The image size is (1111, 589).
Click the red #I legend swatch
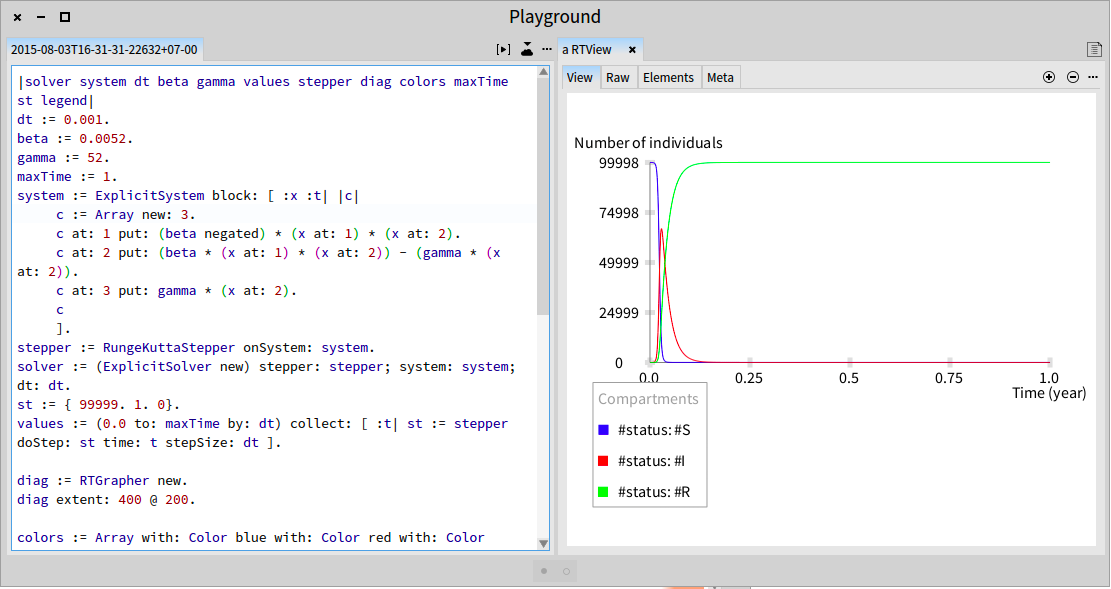(x=604, y=461)
